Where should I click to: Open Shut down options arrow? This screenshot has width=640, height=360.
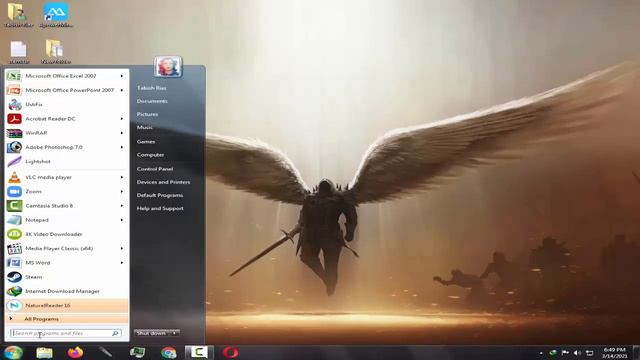(x=174, y=333)
